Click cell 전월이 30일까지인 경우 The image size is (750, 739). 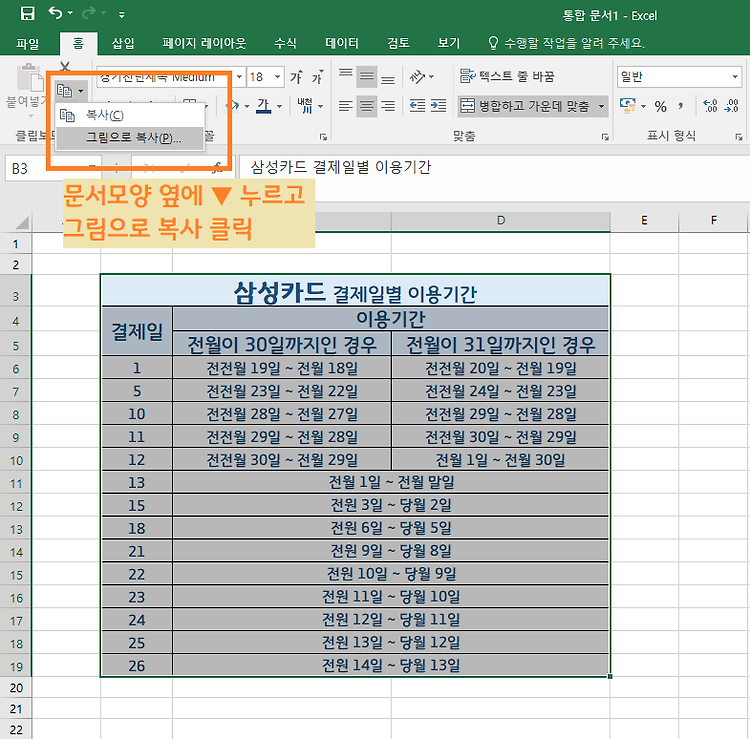click(282, 344)
